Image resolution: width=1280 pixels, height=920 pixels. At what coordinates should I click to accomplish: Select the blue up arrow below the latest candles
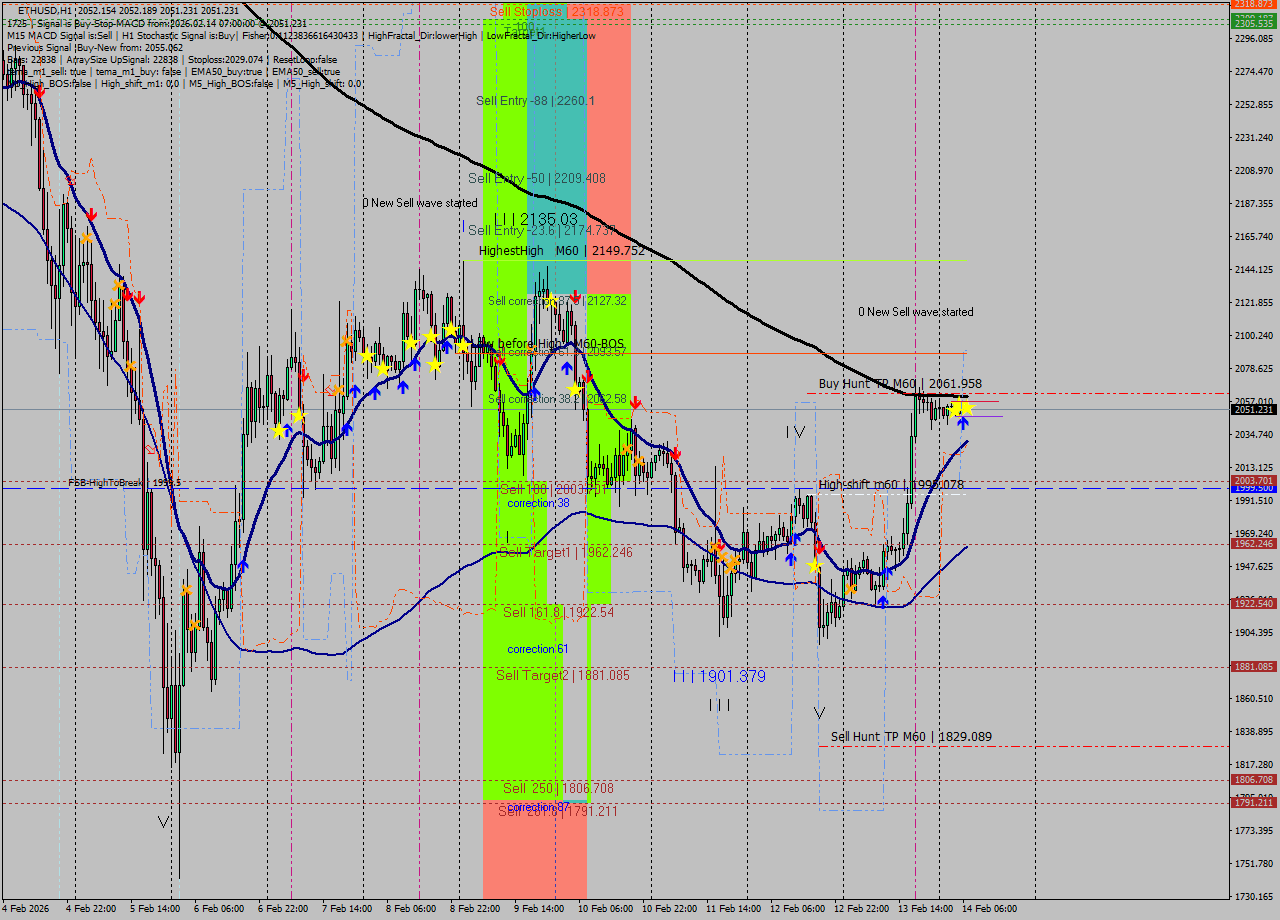[963, 424]
